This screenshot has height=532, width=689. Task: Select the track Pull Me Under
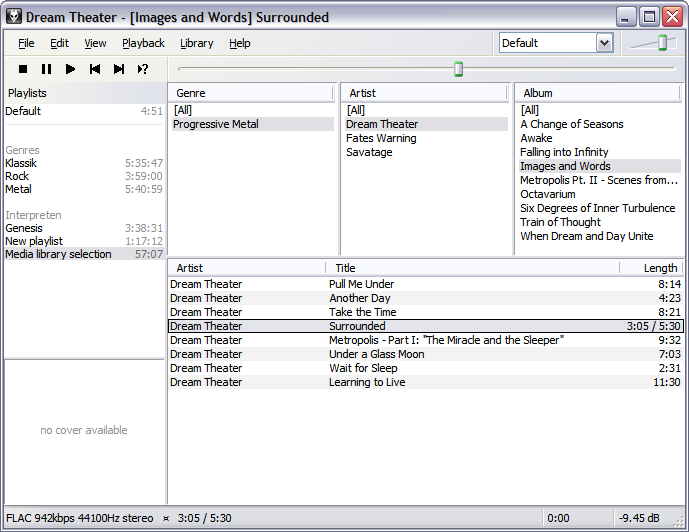pos(425,284)
